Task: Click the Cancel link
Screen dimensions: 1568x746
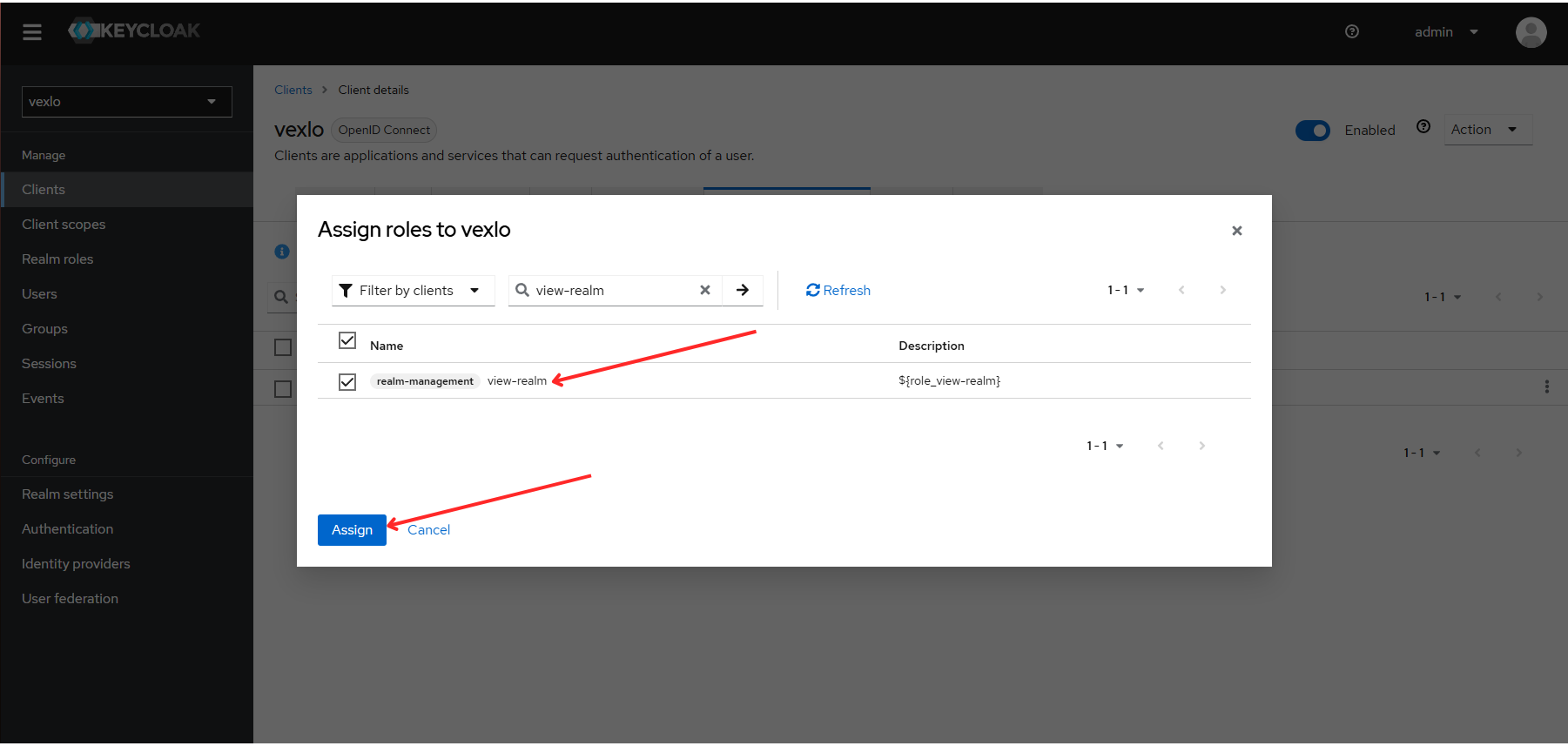Action: click(428, 530)
